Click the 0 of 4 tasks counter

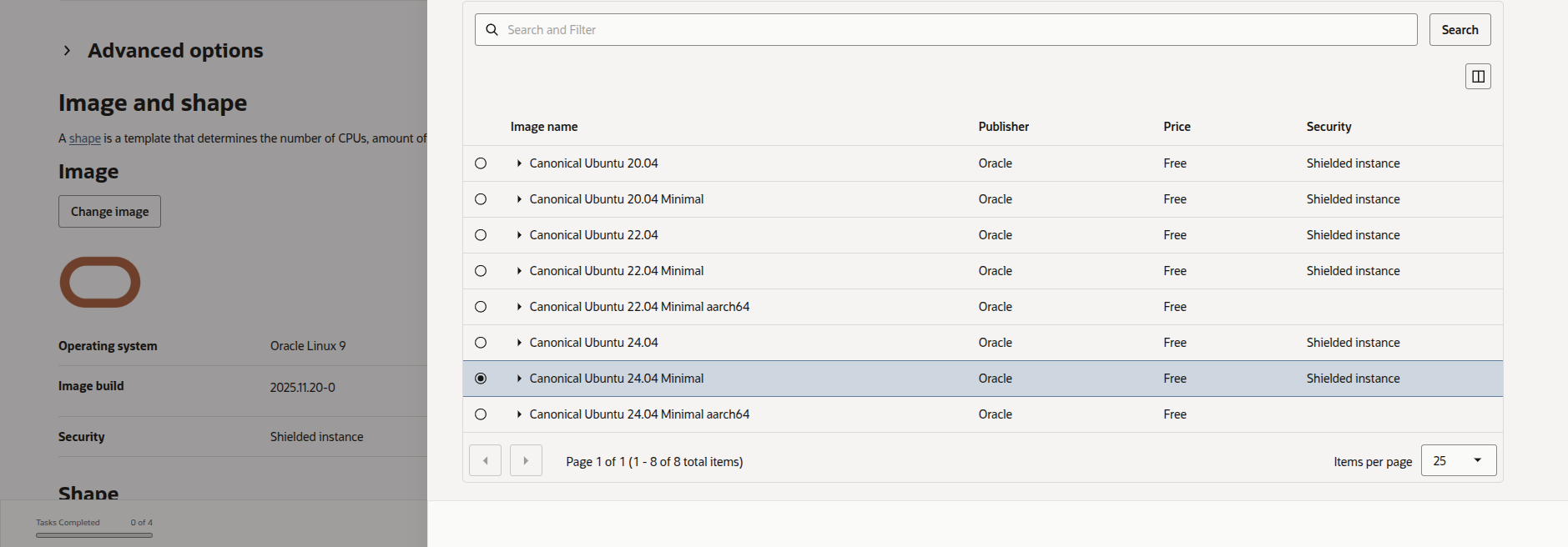tap(142, 523)
